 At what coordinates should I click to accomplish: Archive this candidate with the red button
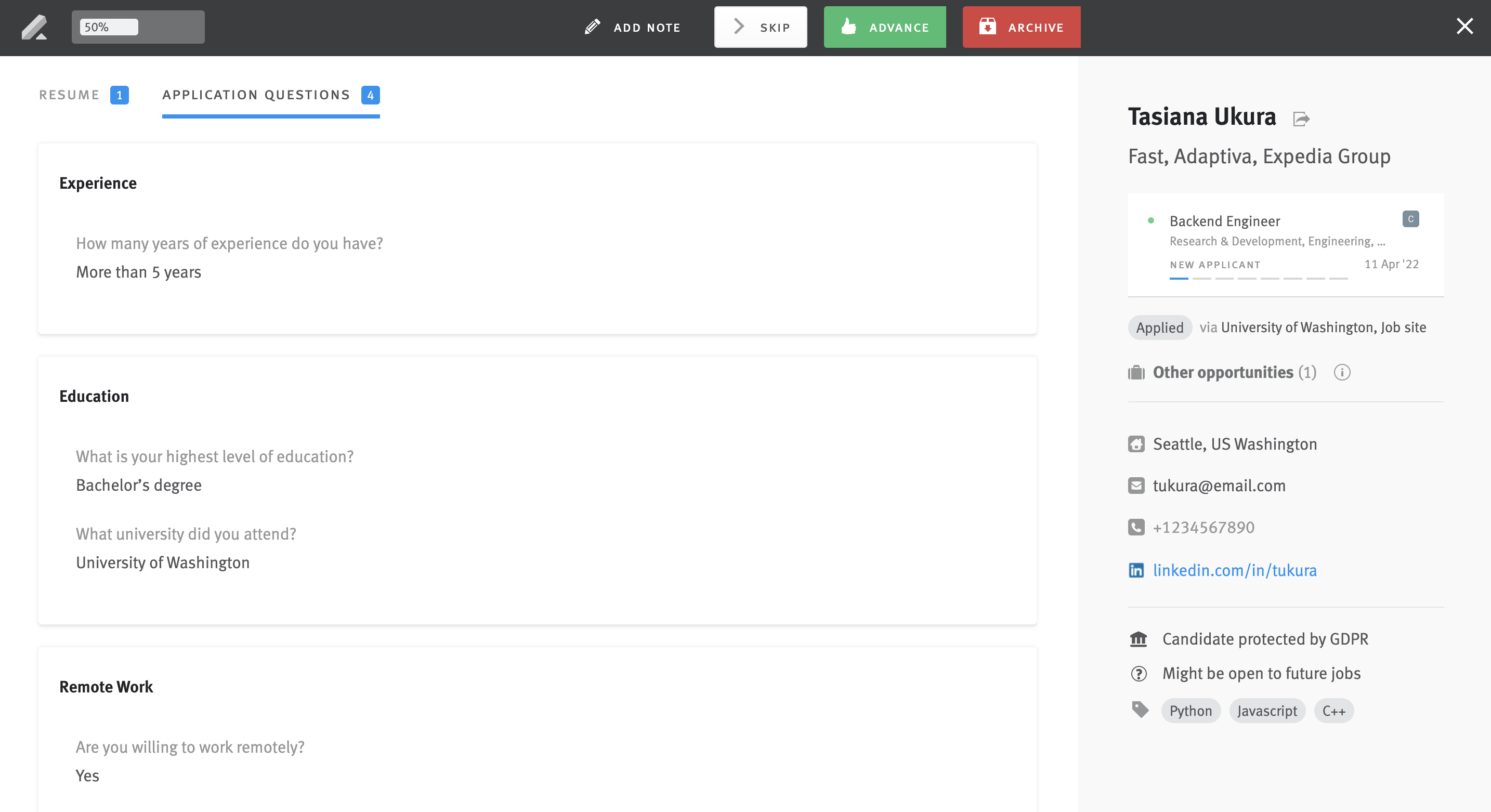pyautogui.click(x=1021, y=27)
